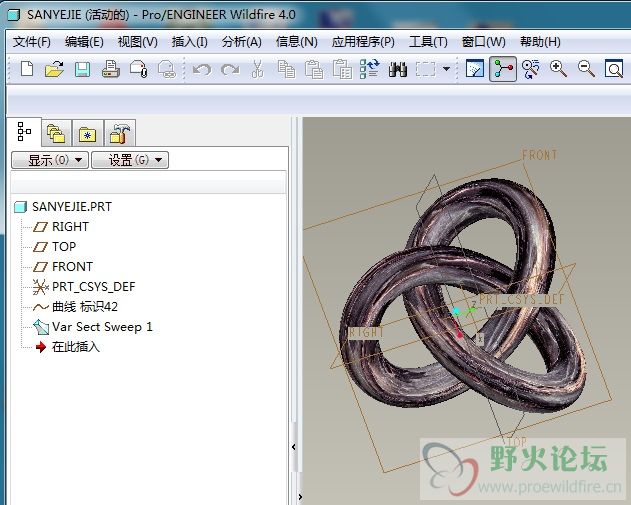Viewport: 631px width, 505px height.
Task: Refit model to screen icon
Action: pos(614,69)
